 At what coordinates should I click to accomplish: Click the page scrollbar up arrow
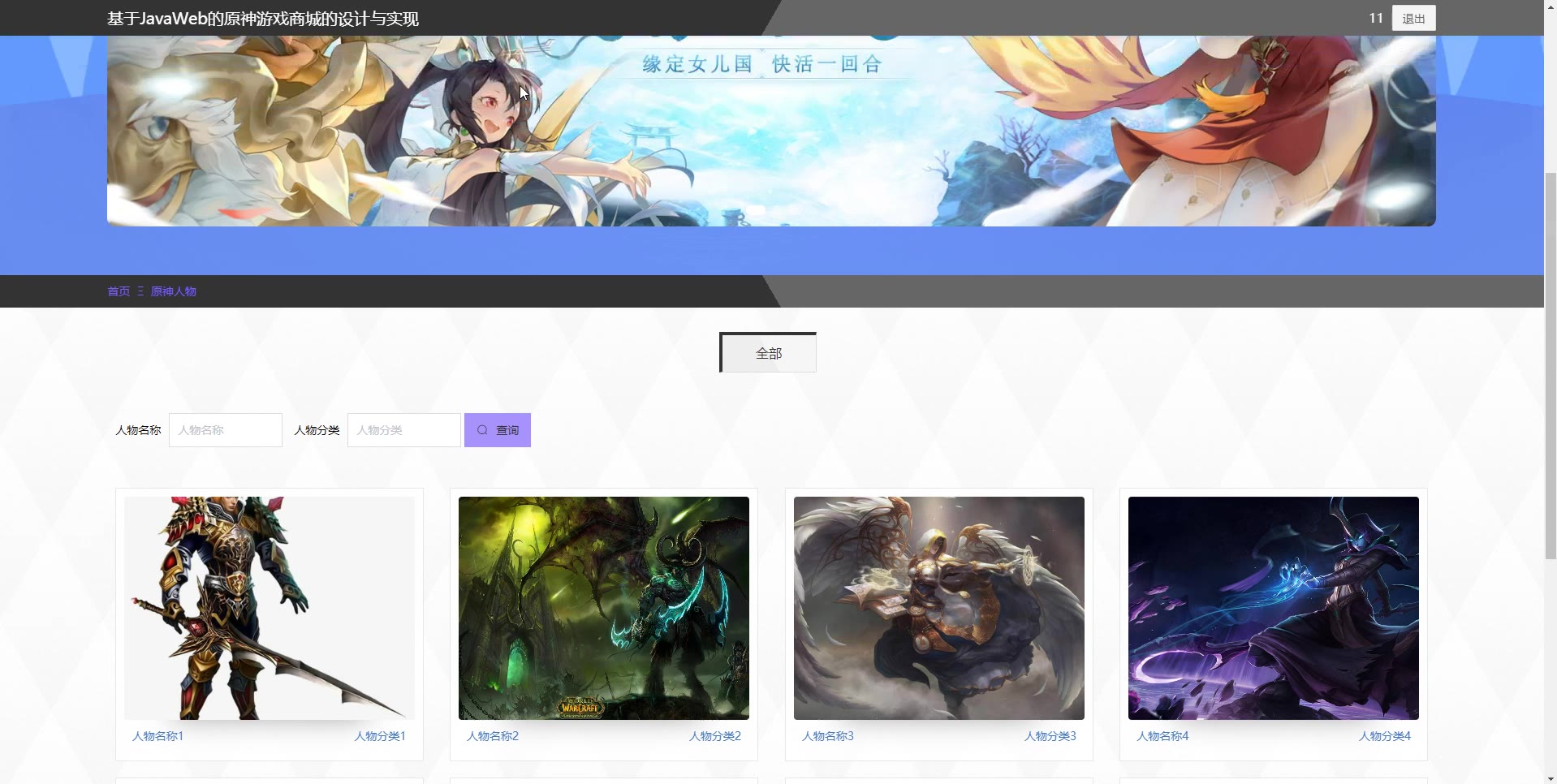(1551, 6)
